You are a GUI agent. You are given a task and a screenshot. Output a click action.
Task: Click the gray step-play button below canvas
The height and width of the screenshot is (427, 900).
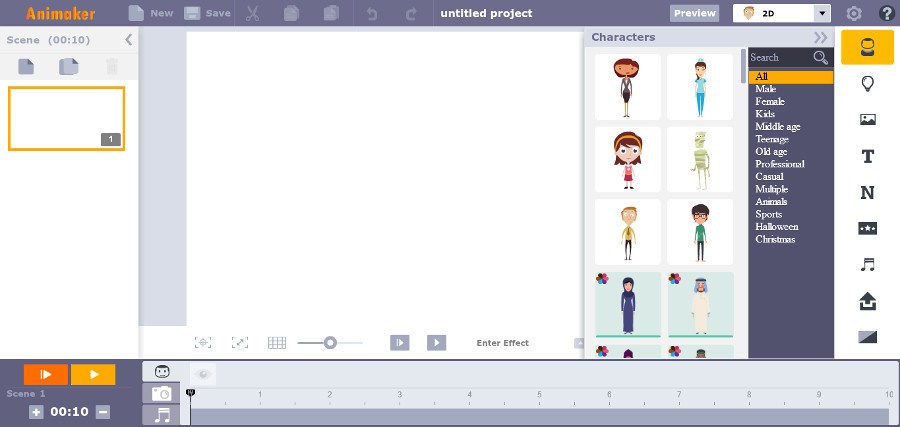pyautogui.click(x=399, y=343)
